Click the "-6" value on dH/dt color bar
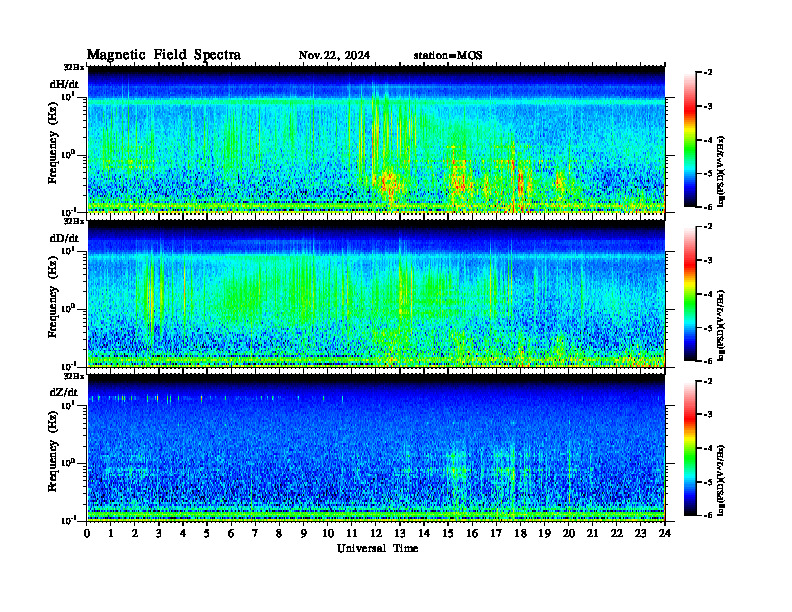 click(x=708, y=207)
